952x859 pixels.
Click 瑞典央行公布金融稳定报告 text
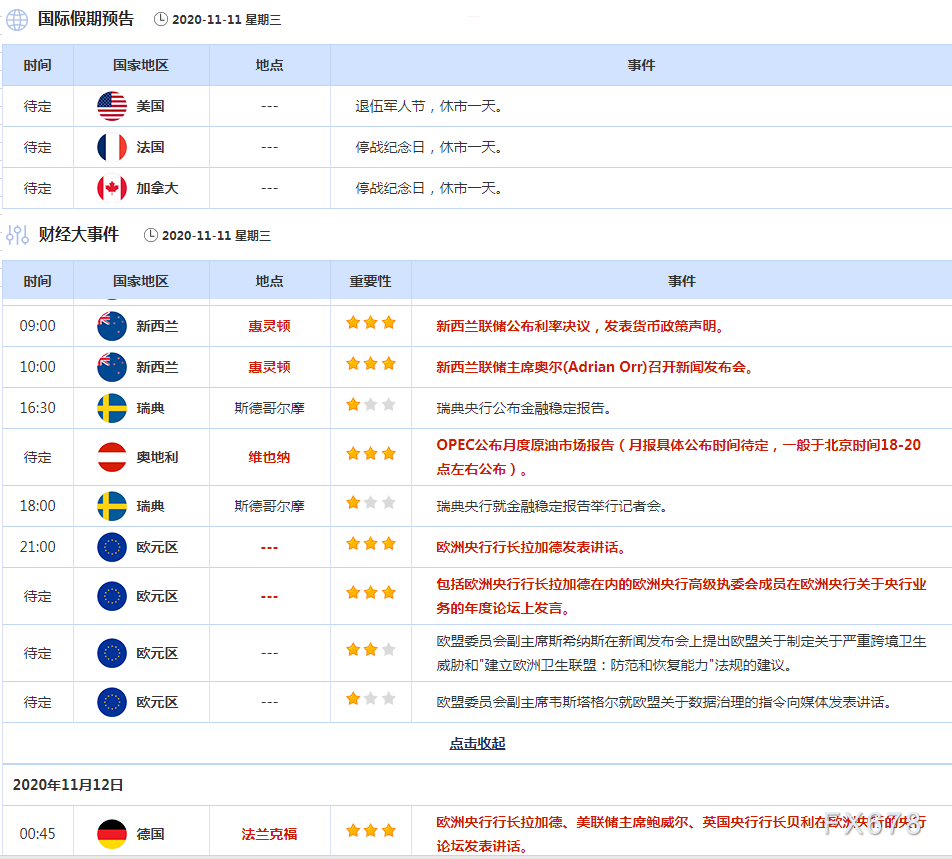[x=523, y=408]
